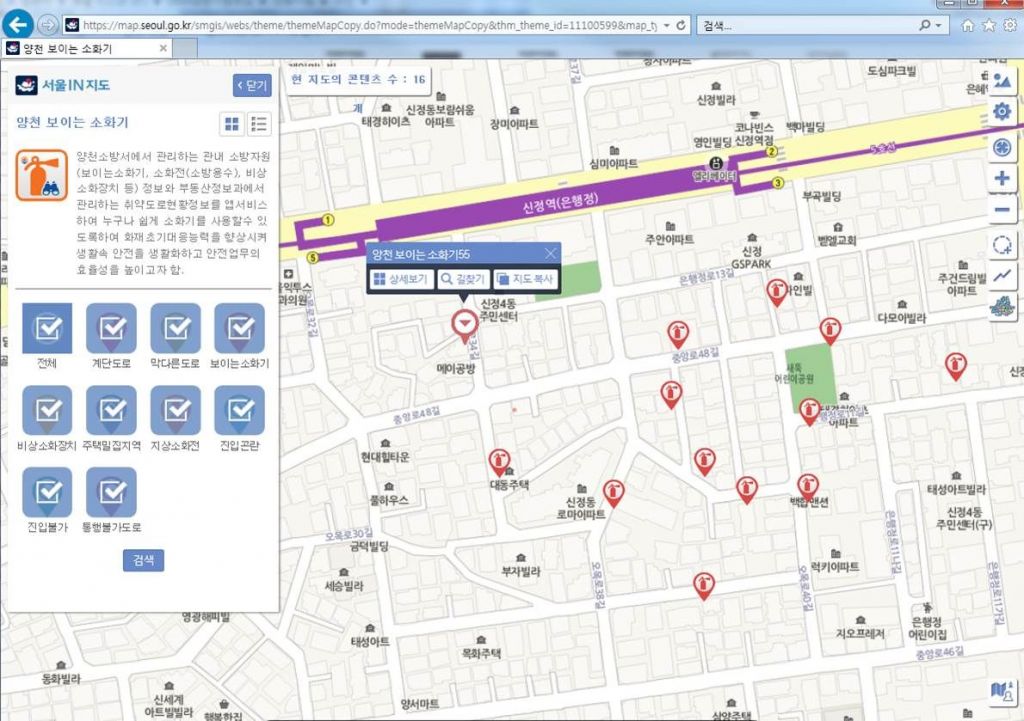Close the 양천 보이는 소화기55 popup
The height and width of the screenshot is (721, 1024).
tap(550, 255)
